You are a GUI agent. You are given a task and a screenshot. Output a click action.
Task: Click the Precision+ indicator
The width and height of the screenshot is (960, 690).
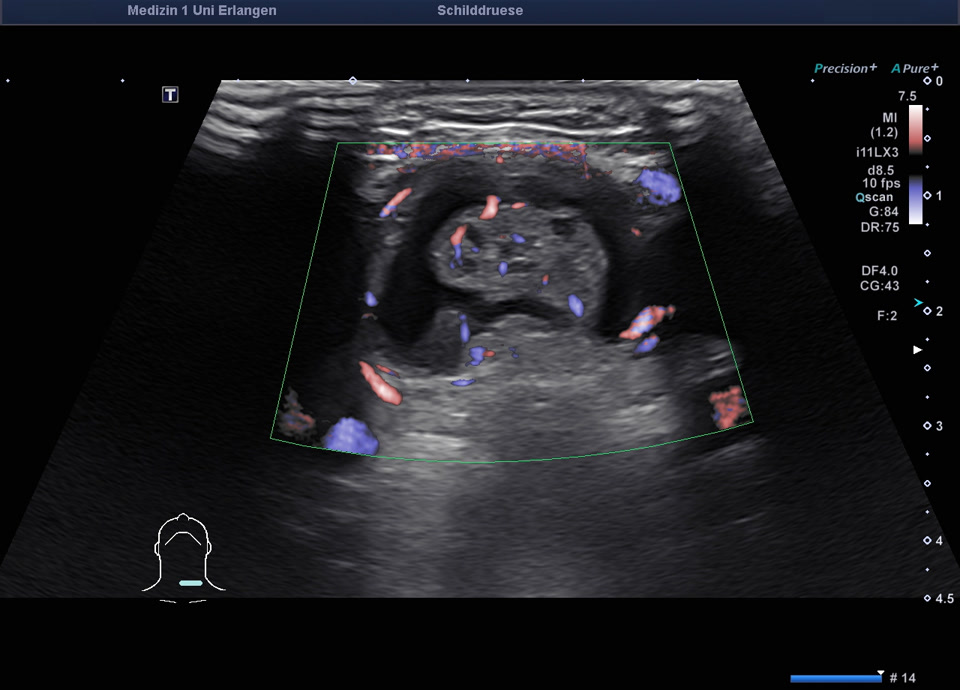click(845, 68)
